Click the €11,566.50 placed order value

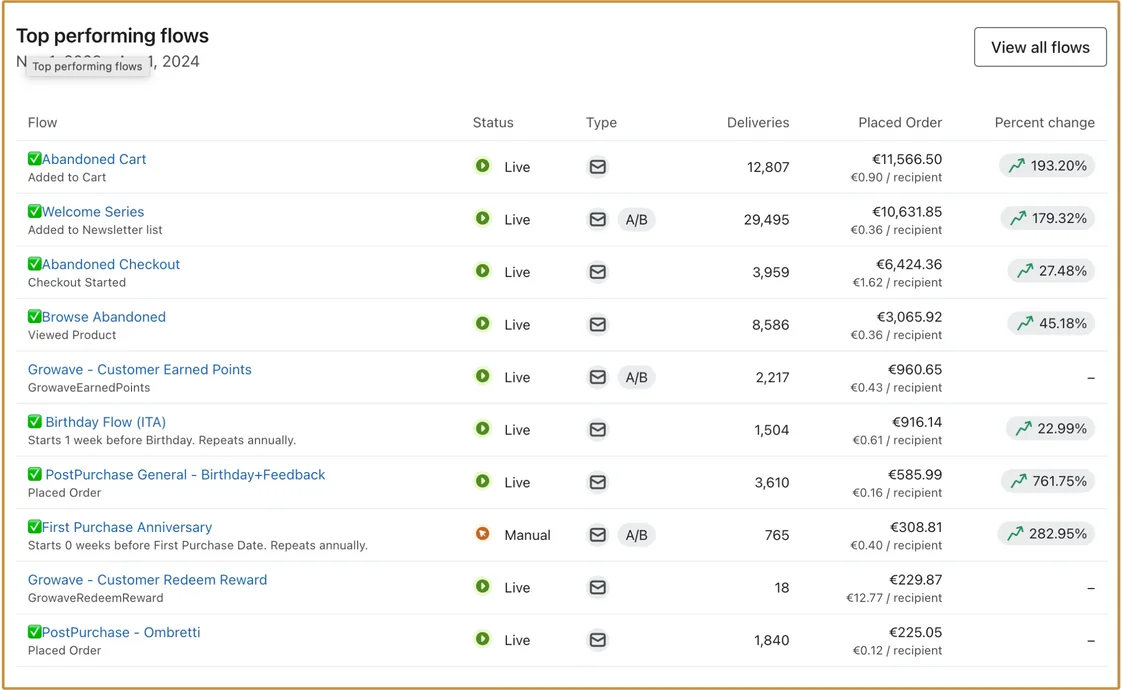(907, 159)
